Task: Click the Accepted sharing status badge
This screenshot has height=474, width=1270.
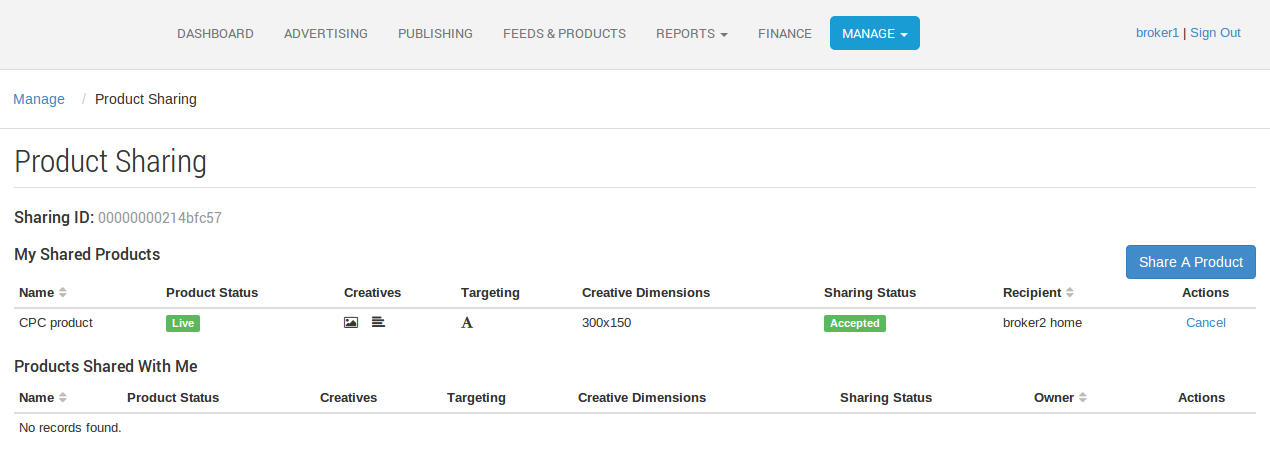Action: (x=855, y=323)
